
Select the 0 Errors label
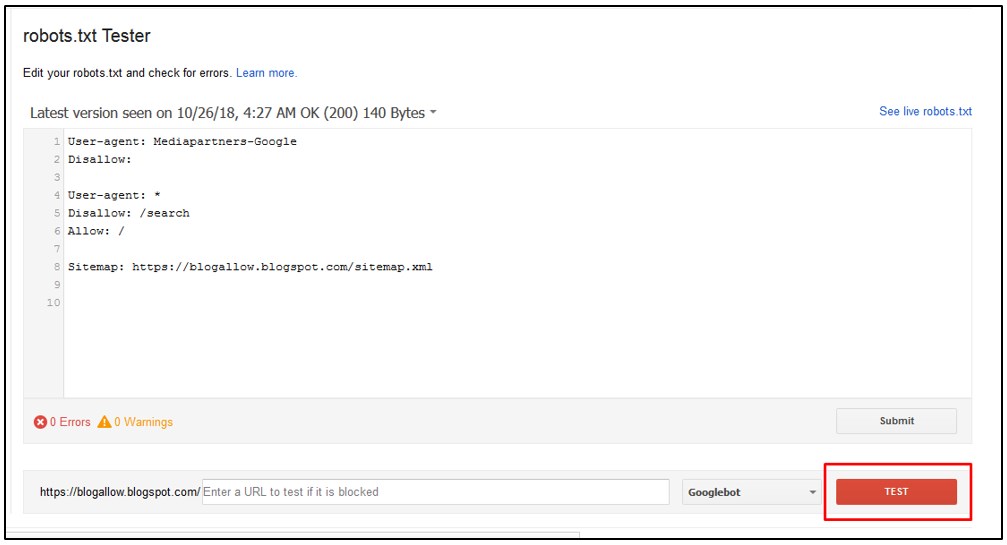[x=70, y=422]
